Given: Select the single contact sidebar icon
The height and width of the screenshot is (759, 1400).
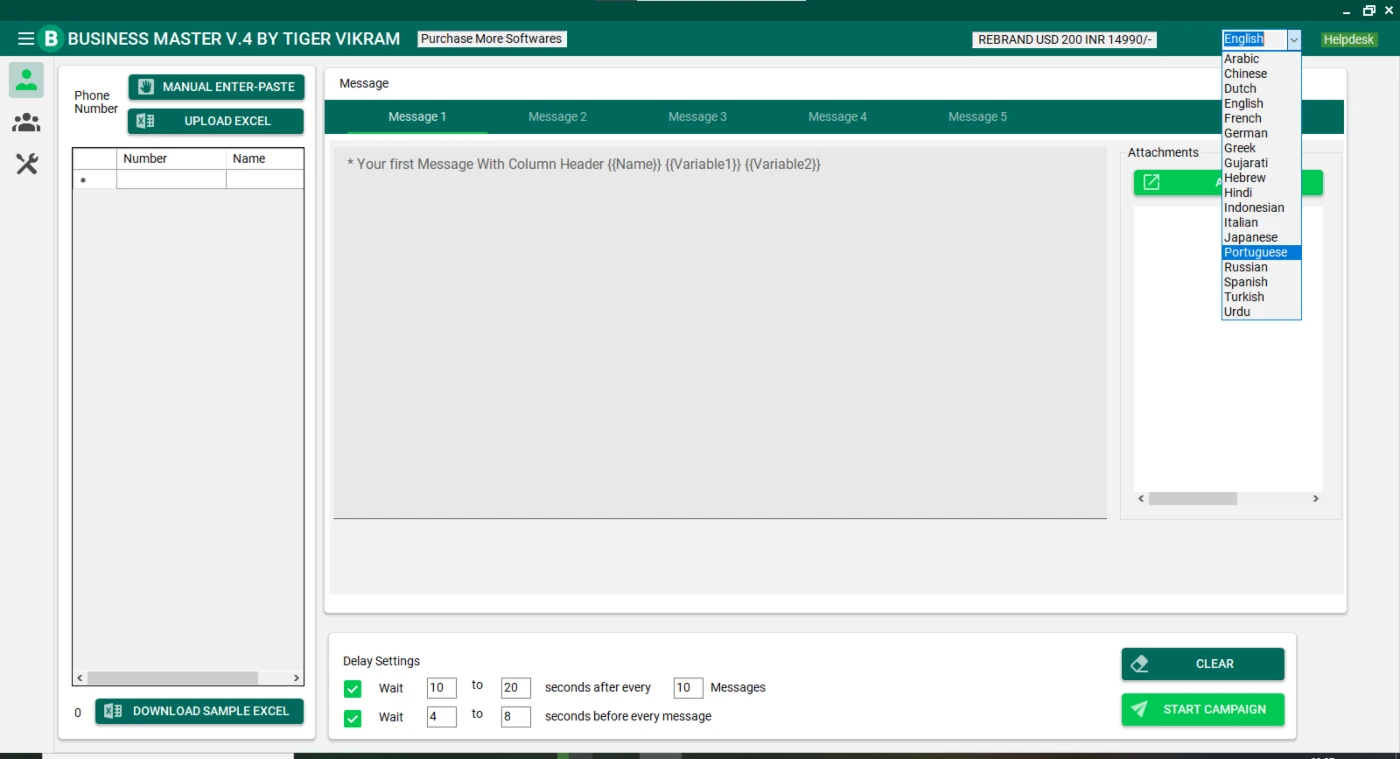Looking at the screenshot, I should pos(26,80).
